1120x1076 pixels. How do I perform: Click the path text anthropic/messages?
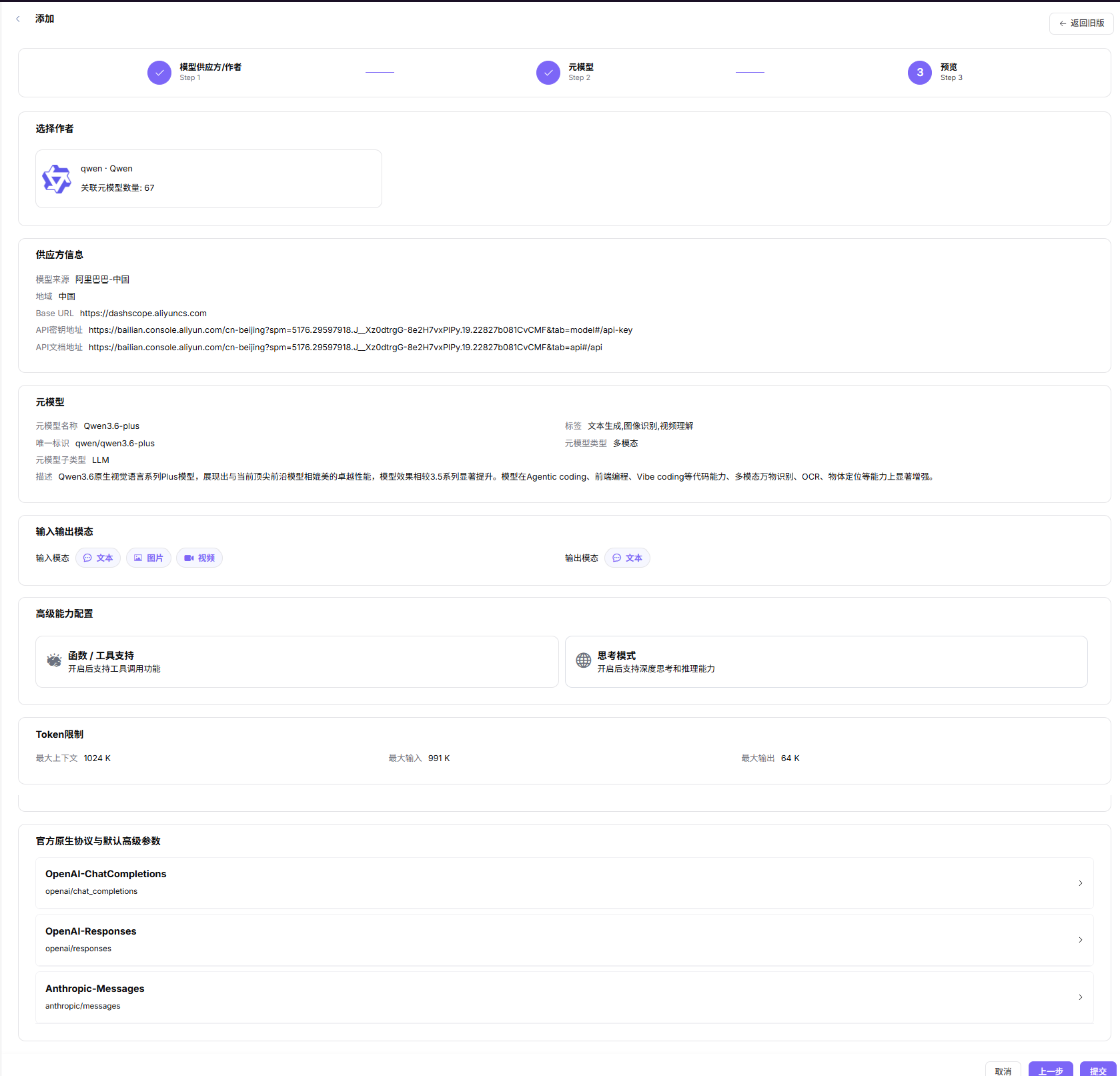point(83,1006)
